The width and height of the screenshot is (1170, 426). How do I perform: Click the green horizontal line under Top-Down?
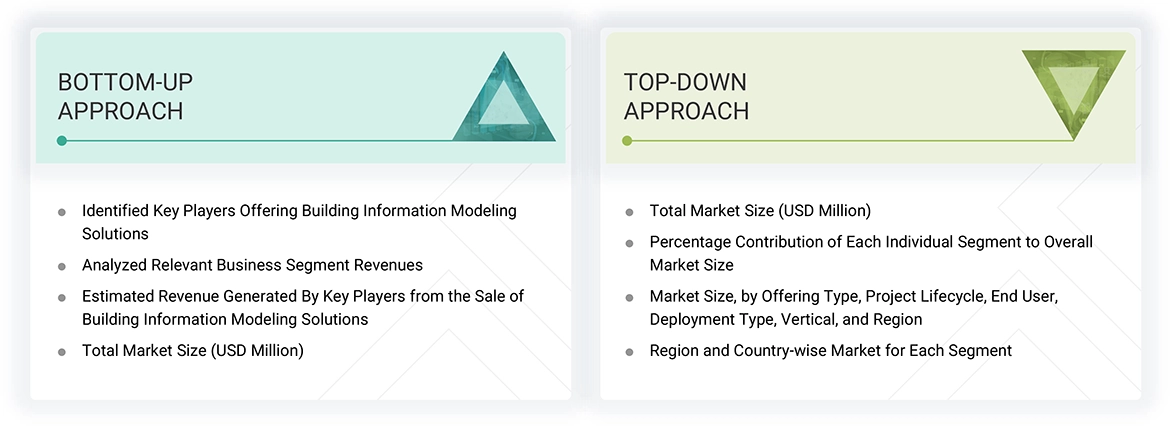tap(850, 141)
